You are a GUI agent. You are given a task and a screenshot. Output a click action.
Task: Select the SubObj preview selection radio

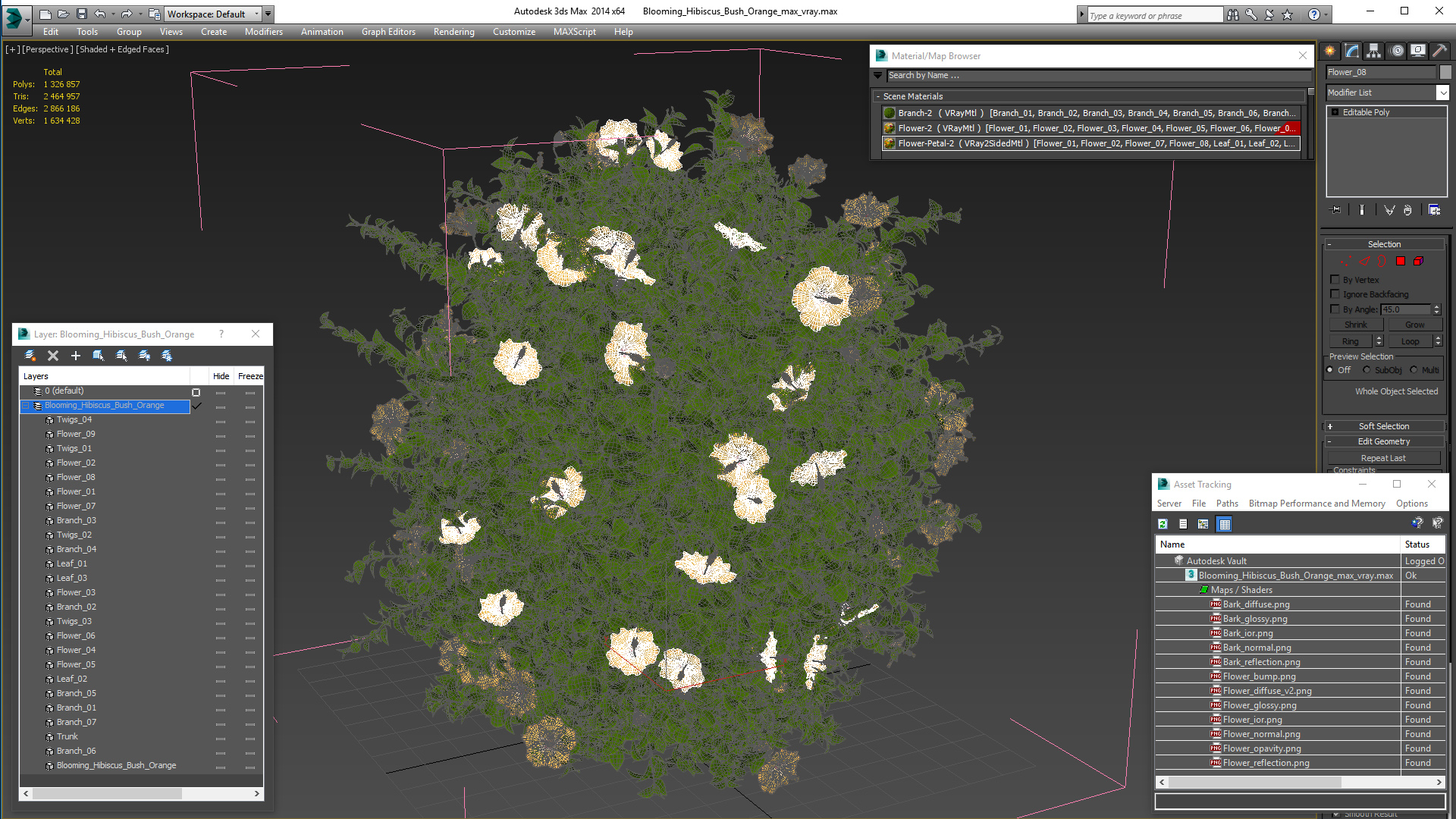click(1367, 370)
